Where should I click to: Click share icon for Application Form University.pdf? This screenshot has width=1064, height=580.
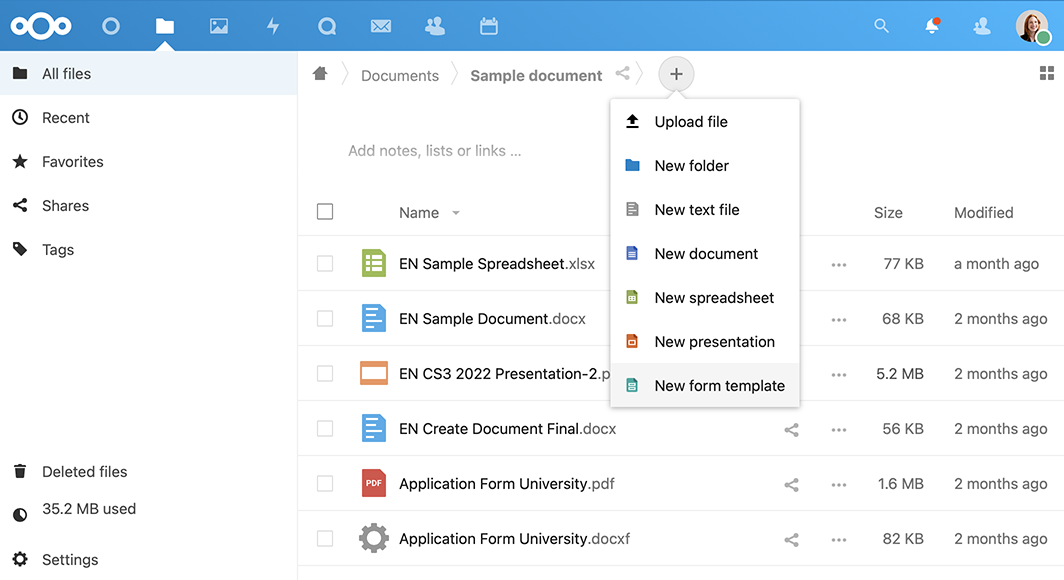tap(791, 485)
